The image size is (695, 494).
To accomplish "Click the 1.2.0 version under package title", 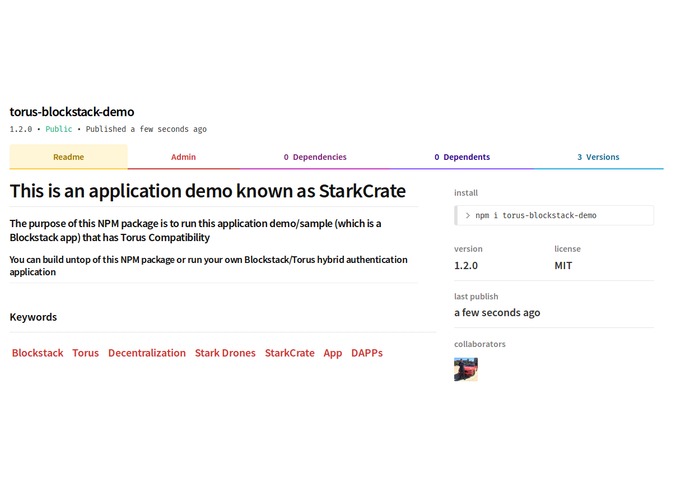I will 21,129.
